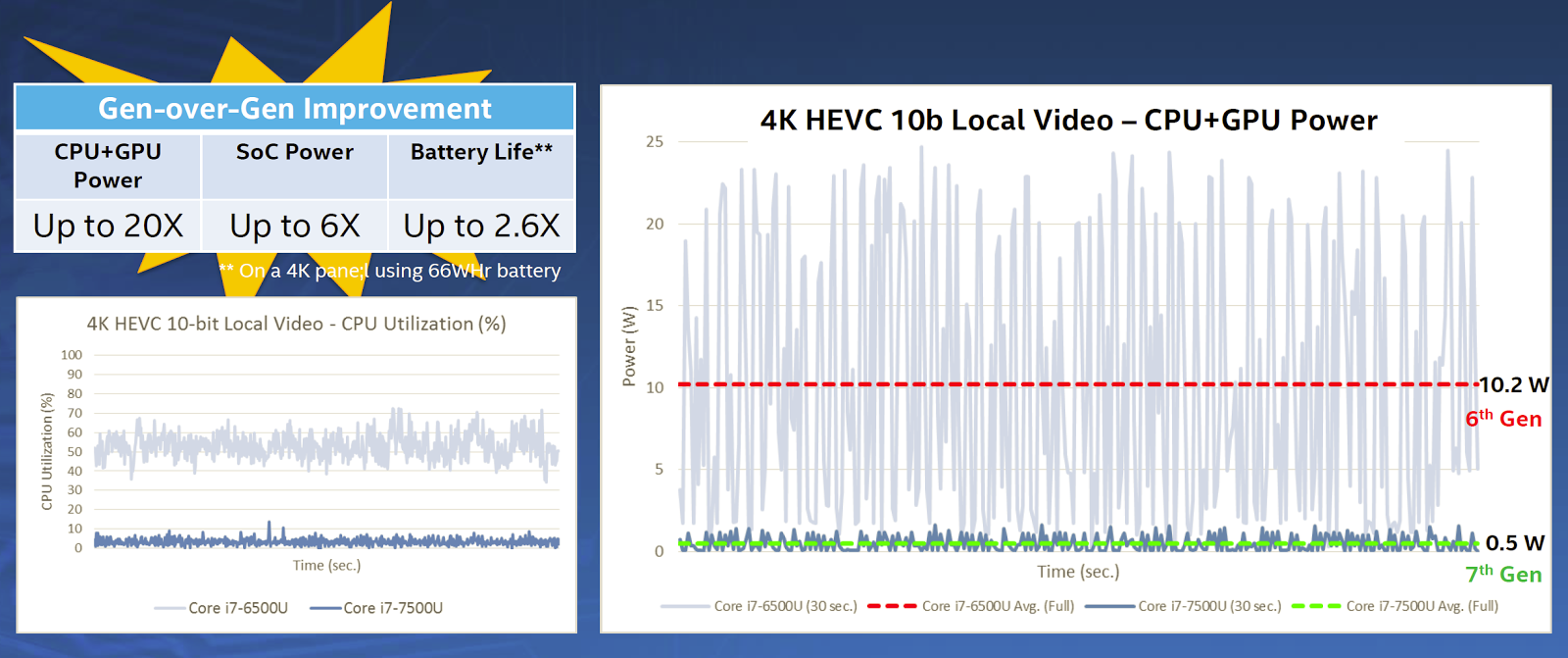Click the 'Up to 20X' table cell

click(108, 226)
